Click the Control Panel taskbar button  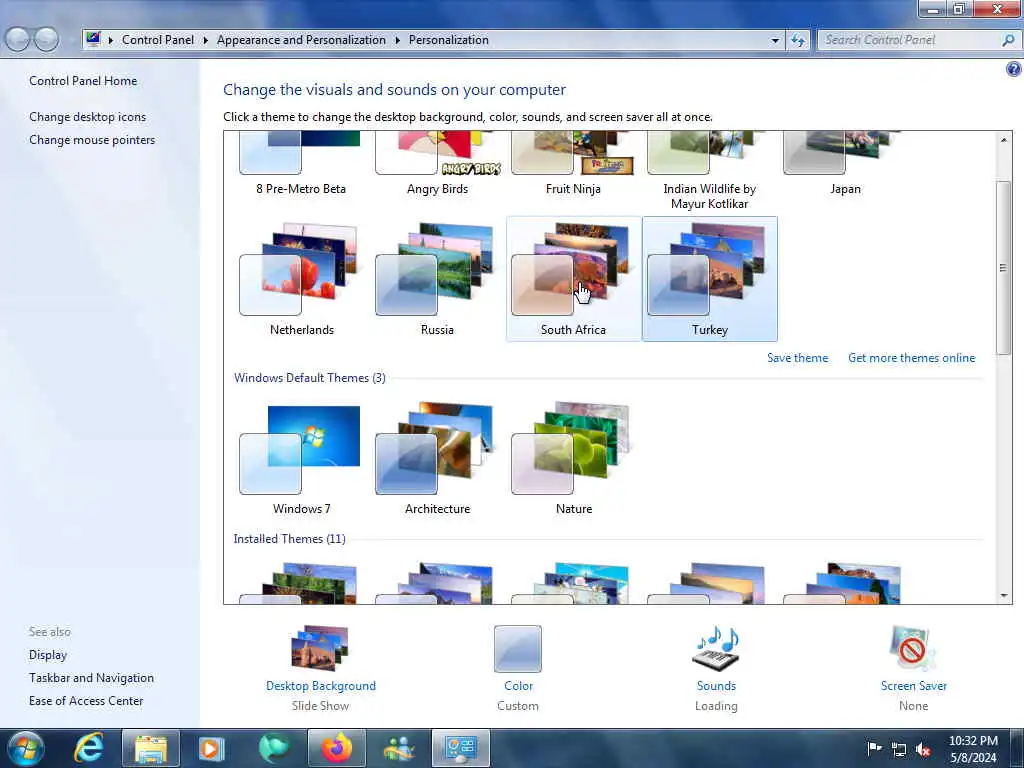click(460, 748)
